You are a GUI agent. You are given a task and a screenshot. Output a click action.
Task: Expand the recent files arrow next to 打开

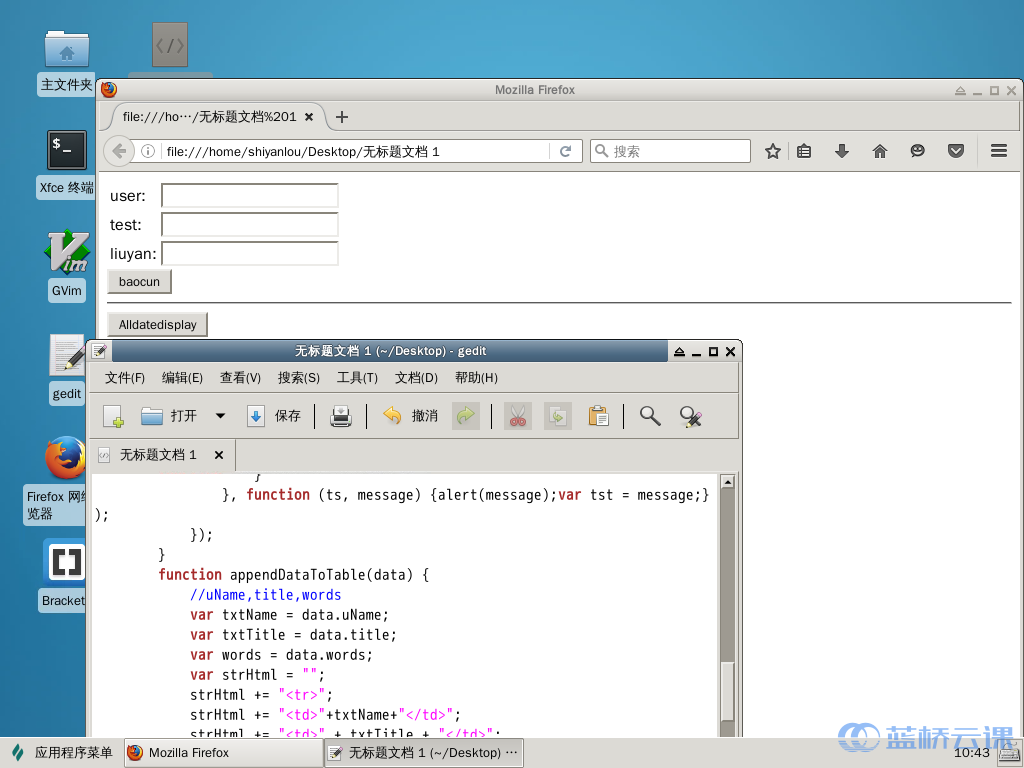click(x=221, y=416)
